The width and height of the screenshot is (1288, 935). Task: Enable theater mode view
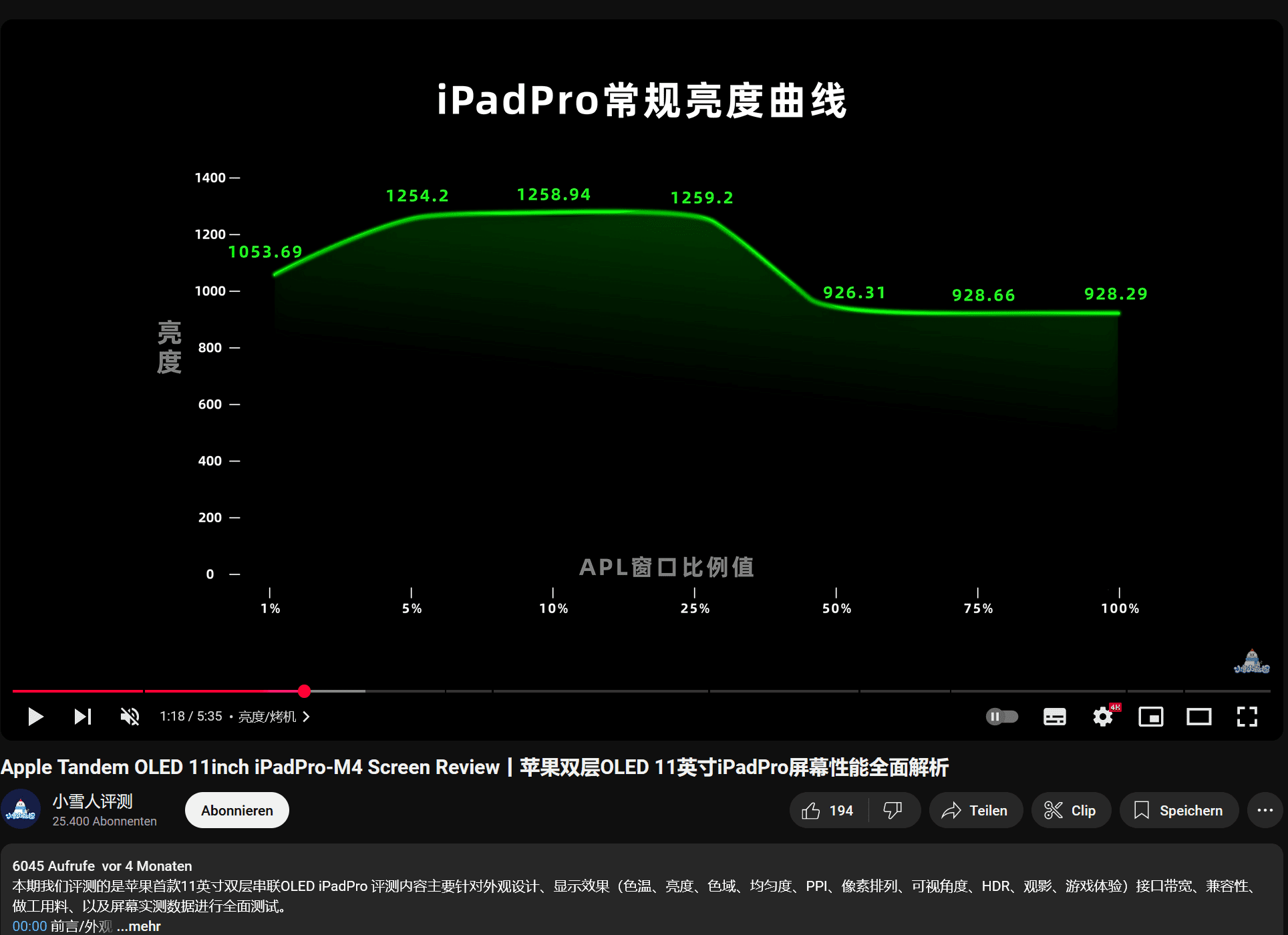(1199, 717)
